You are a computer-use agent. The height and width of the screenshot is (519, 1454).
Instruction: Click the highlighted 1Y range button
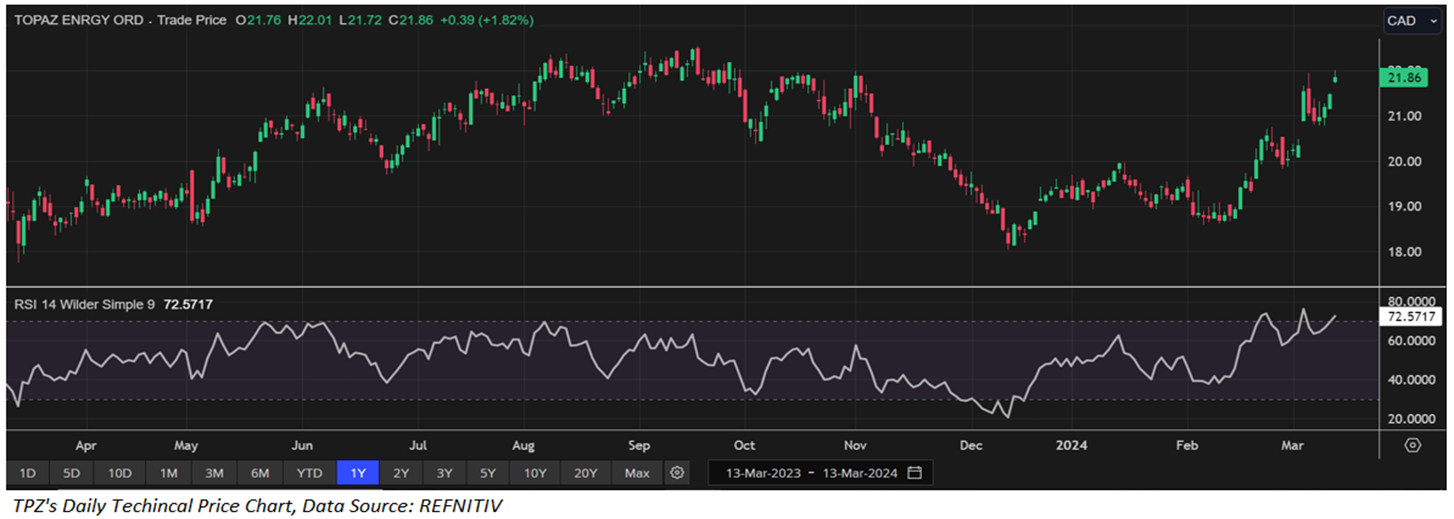[x=357, y=472]
